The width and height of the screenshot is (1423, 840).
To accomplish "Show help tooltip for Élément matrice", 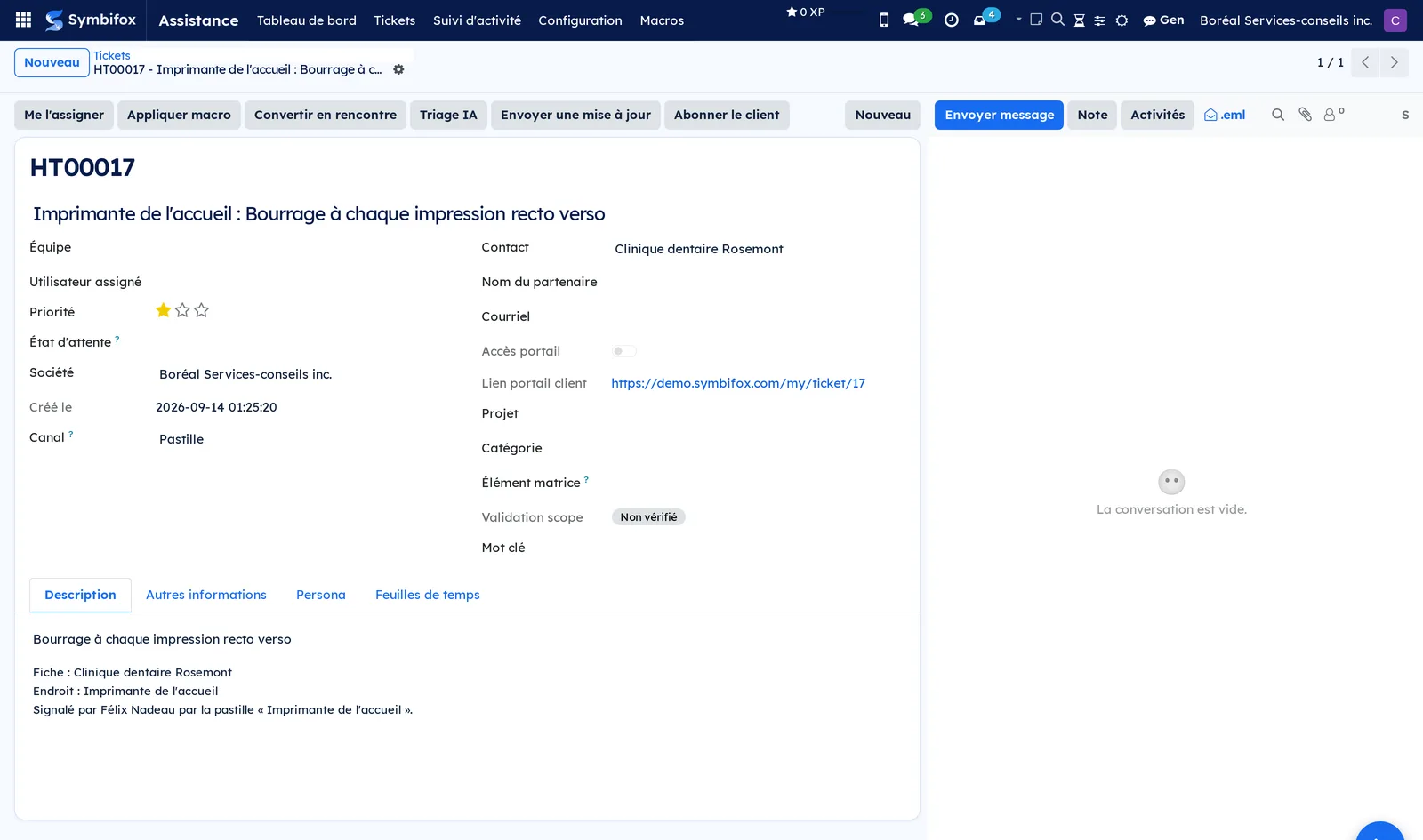I will [x=586, y=479].
